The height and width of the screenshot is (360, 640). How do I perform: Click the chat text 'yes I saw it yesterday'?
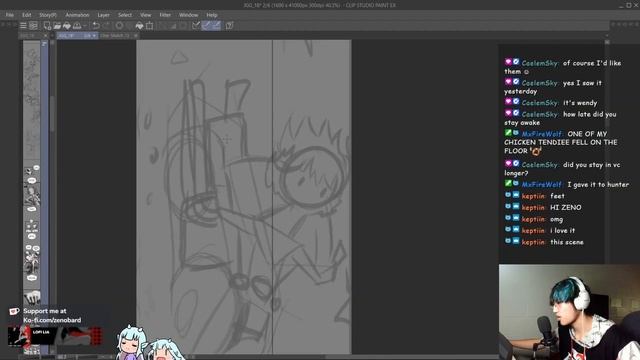(553, 87)
